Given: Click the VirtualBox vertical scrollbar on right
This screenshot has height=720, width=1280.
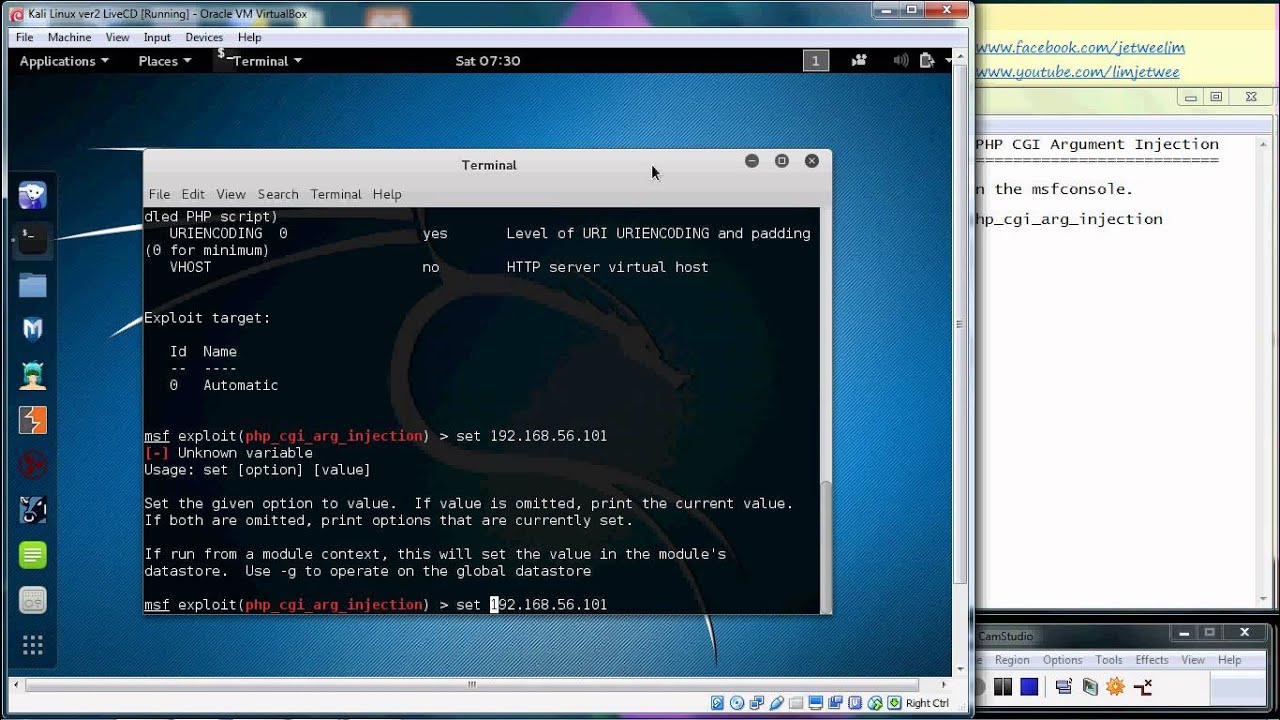Looking at the screenshot, I should click(960, 325).
